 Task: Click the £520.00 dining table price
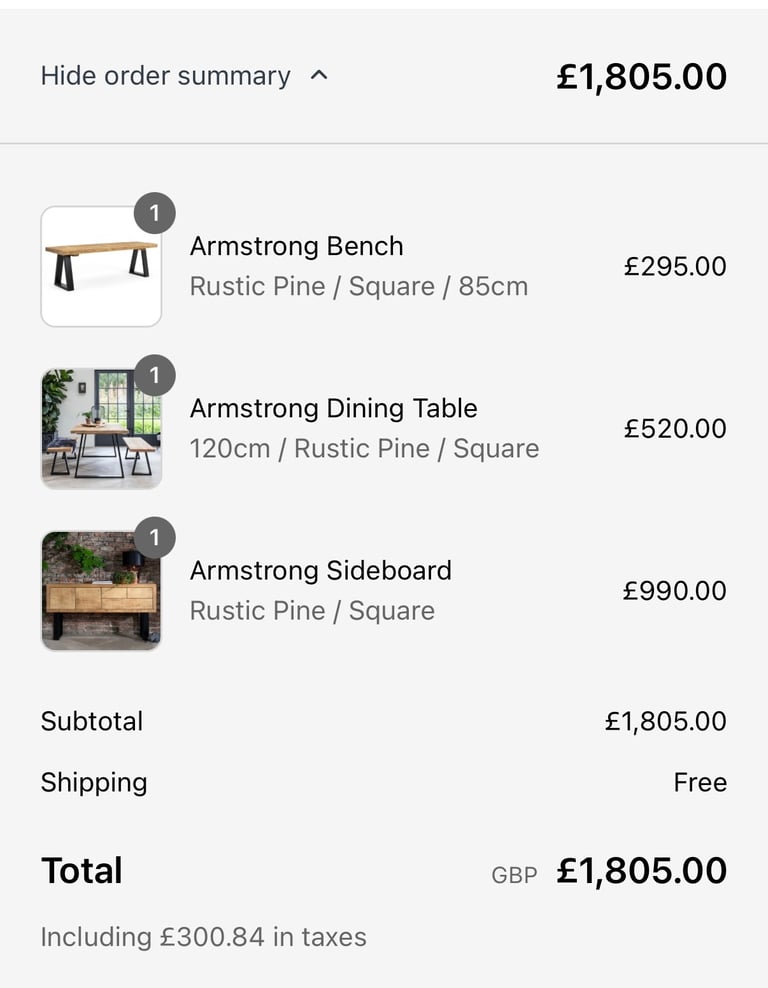[675, 428]
